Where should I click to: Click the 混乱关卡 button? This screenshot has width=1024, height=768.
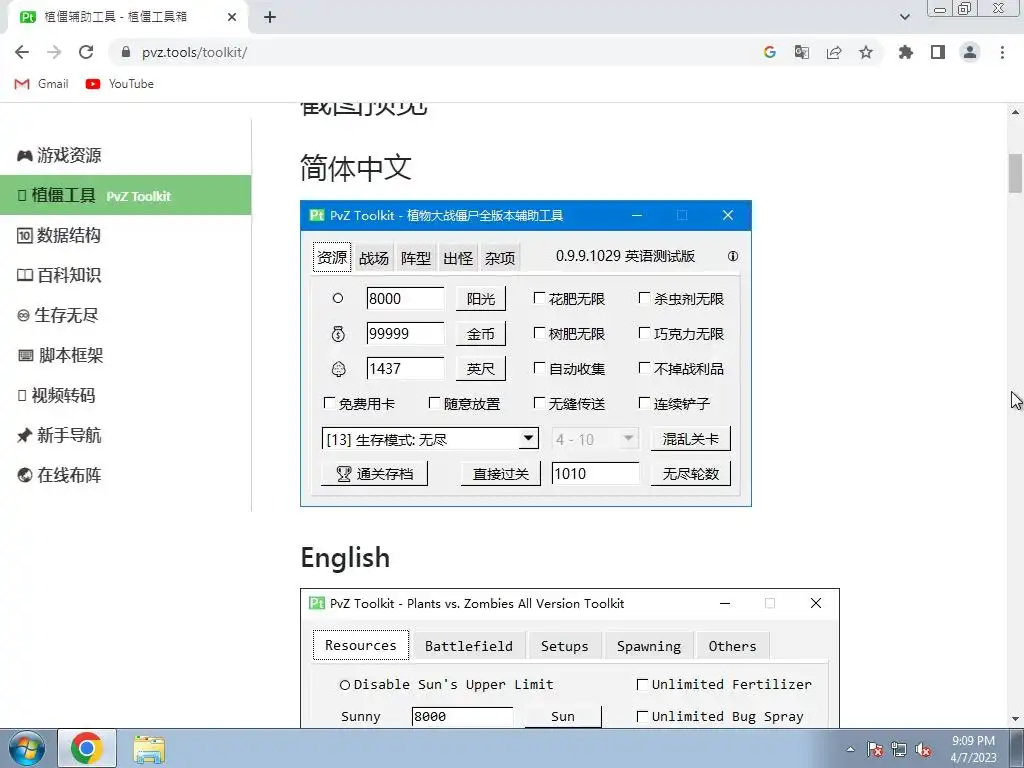[690, 439]
